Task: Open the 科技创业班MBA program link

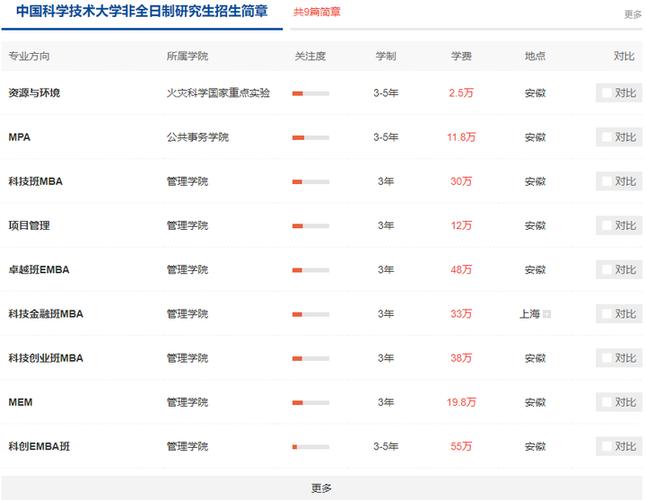Action: click(46, 358)
